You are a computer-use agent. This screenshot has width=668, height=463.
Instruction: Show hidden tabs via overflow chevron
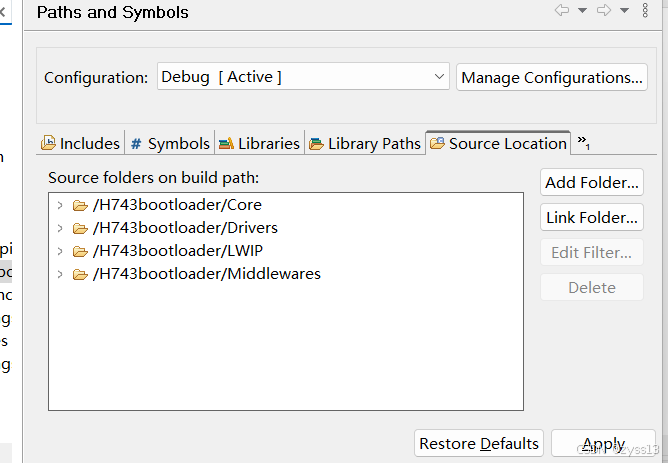583,142
